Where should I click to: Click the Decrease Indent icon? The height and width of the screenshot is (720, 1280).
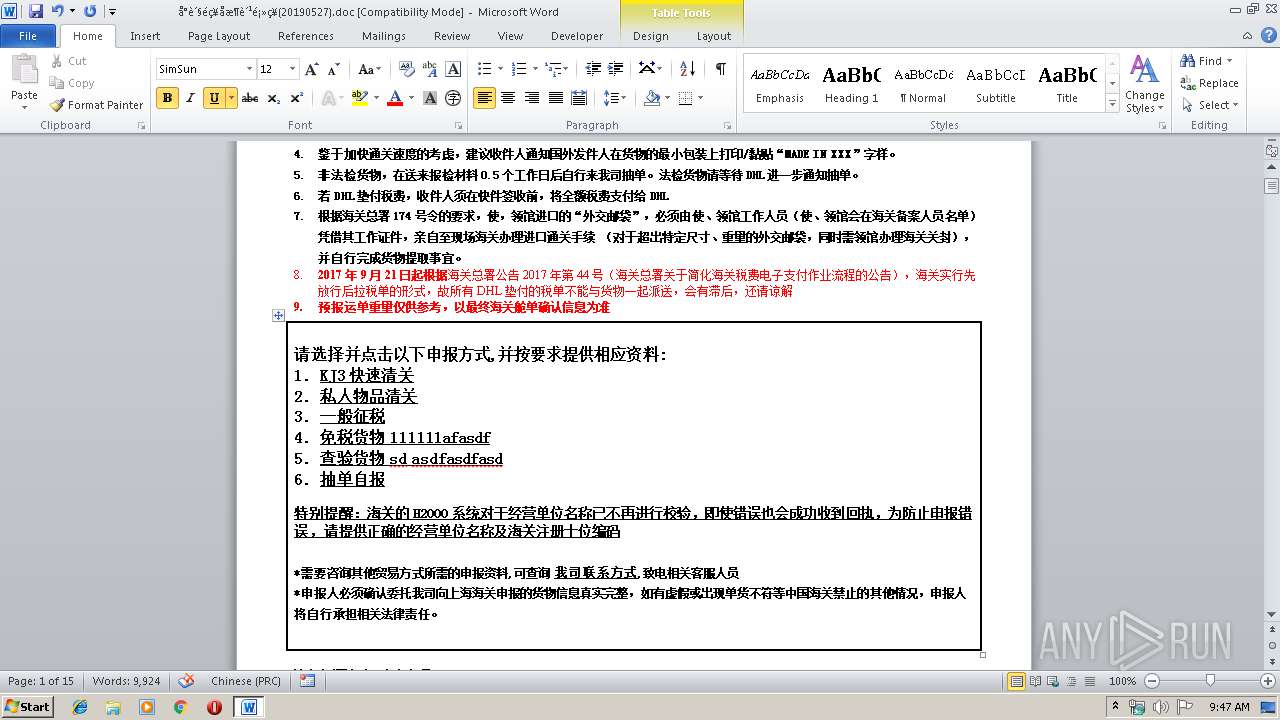(x=593, y=69)
